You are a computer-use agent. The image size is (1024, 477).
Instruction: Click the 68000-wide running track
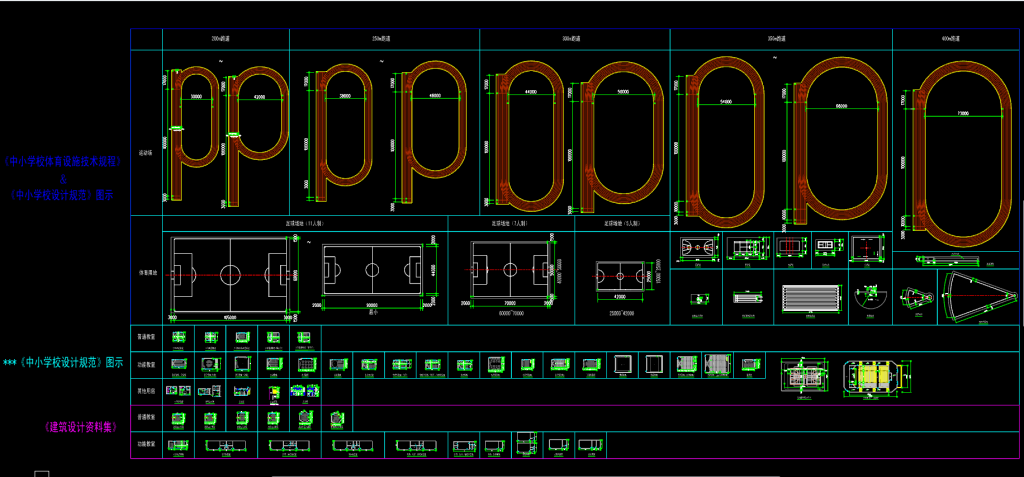[841, 140]
